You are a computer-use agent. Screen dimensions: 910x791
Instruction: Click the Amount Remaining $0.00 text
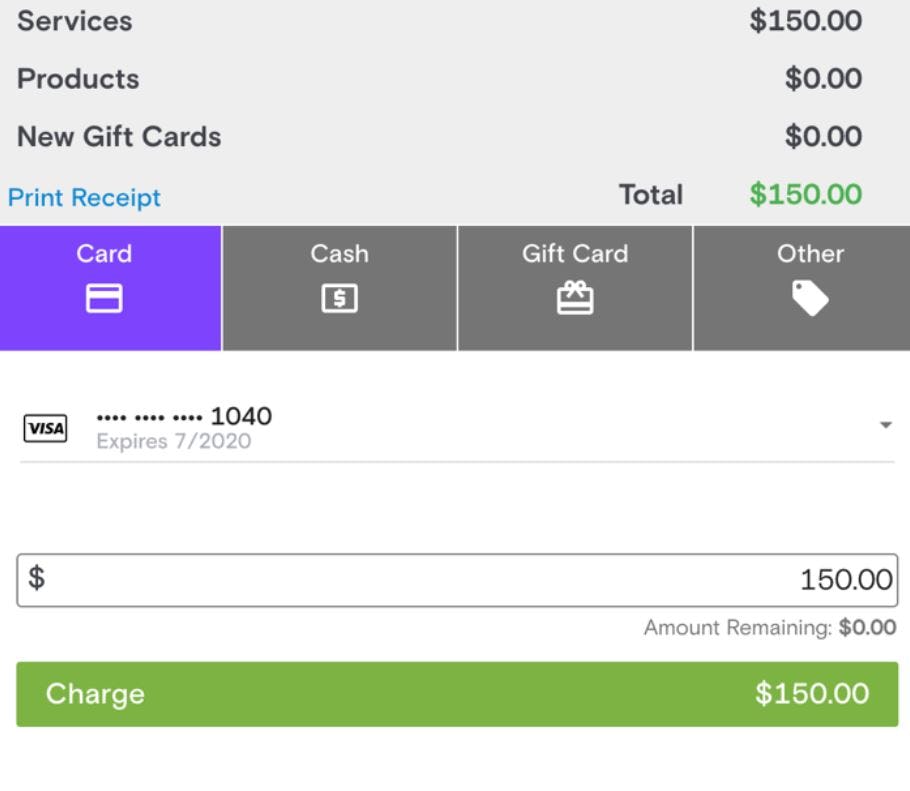point(769,628)
